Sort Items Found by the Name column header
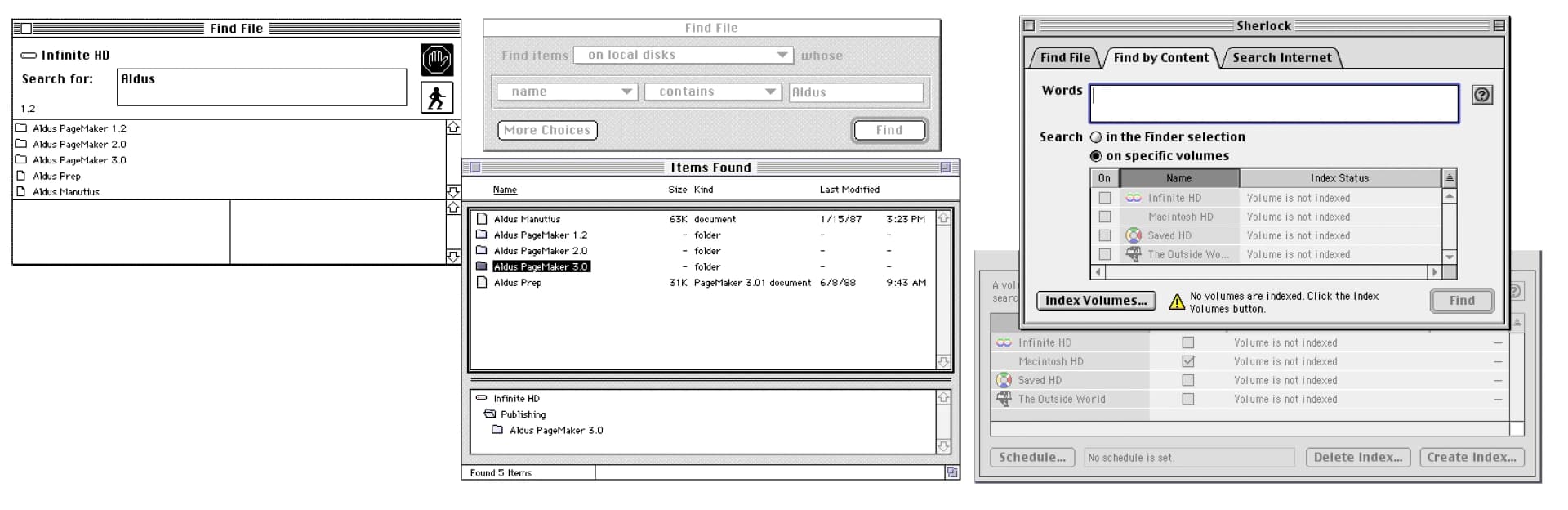This screenshot has height=510, width=1568. pyautogui.click(x=505, y=190)
